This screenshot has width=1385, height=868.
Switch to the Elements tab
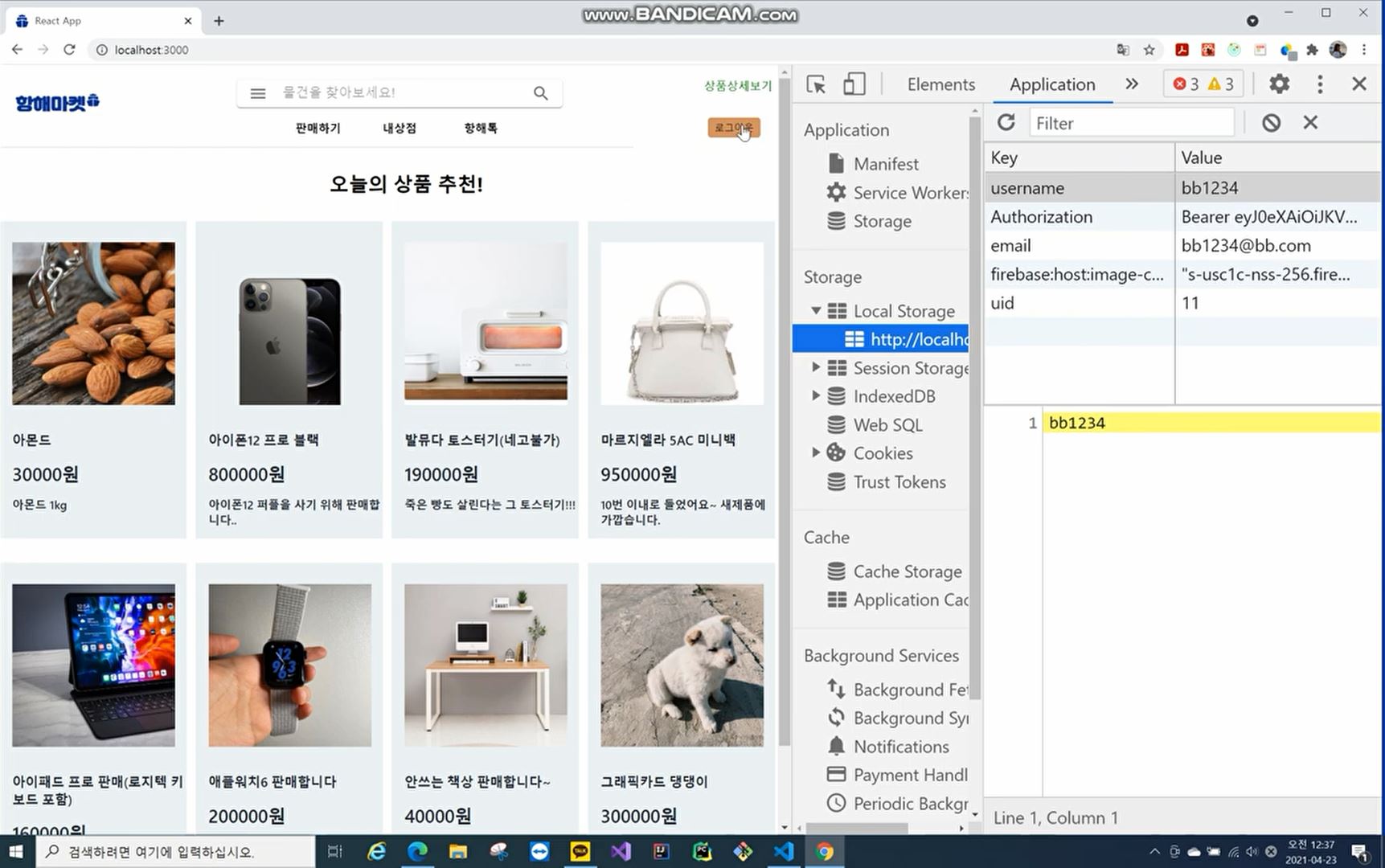[940, 84]
